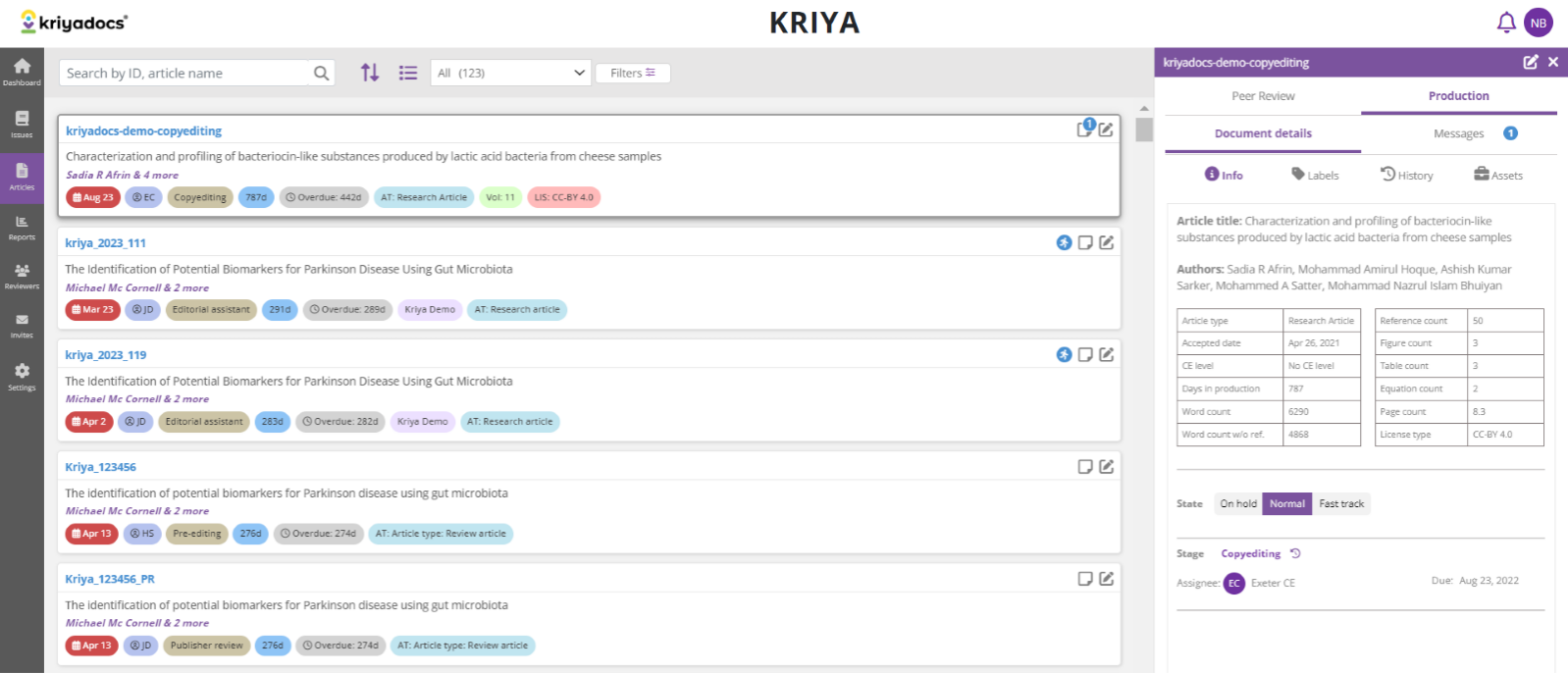
Task: Click the blue accessibility icon on kriya_2023_111
Action: (1064, 242)
